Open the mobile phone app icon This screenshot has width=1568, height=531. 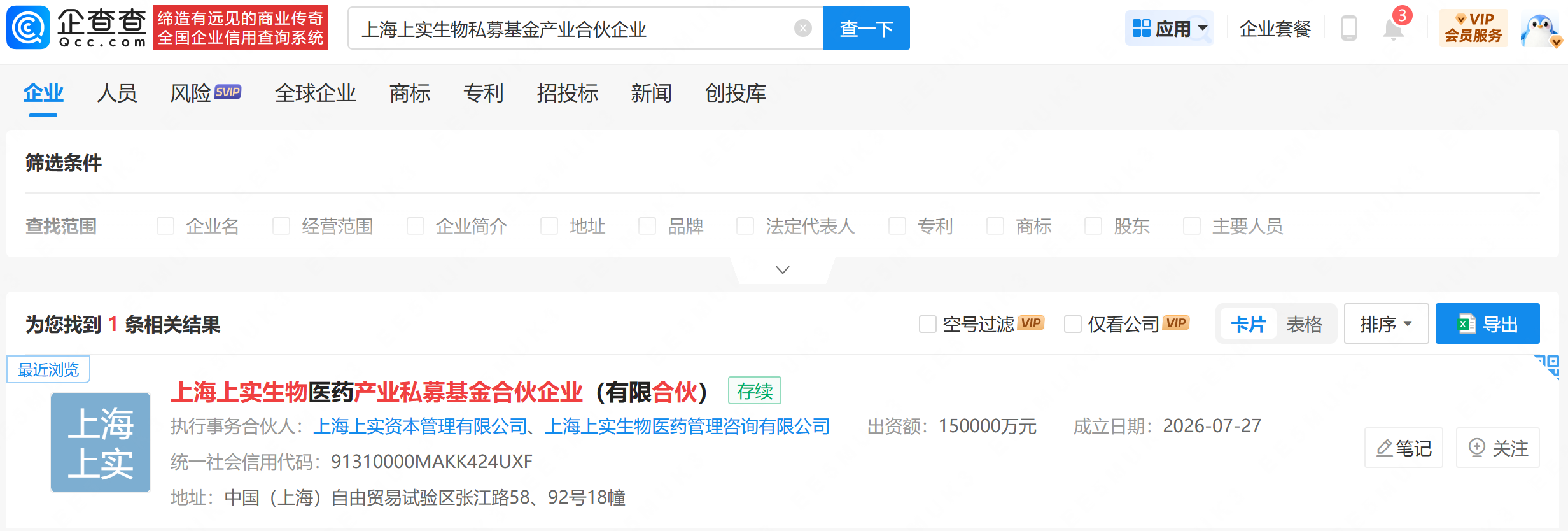[1348, 29]
